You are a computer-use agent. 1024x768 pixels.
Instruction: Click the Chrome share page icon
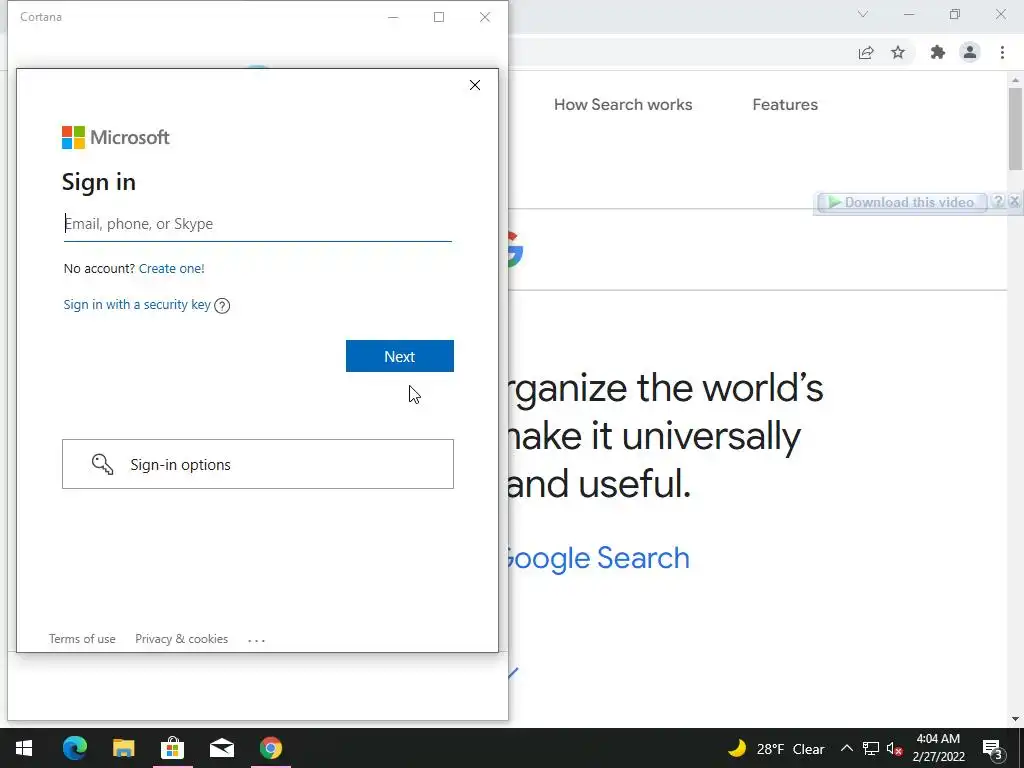pos(866,52)
